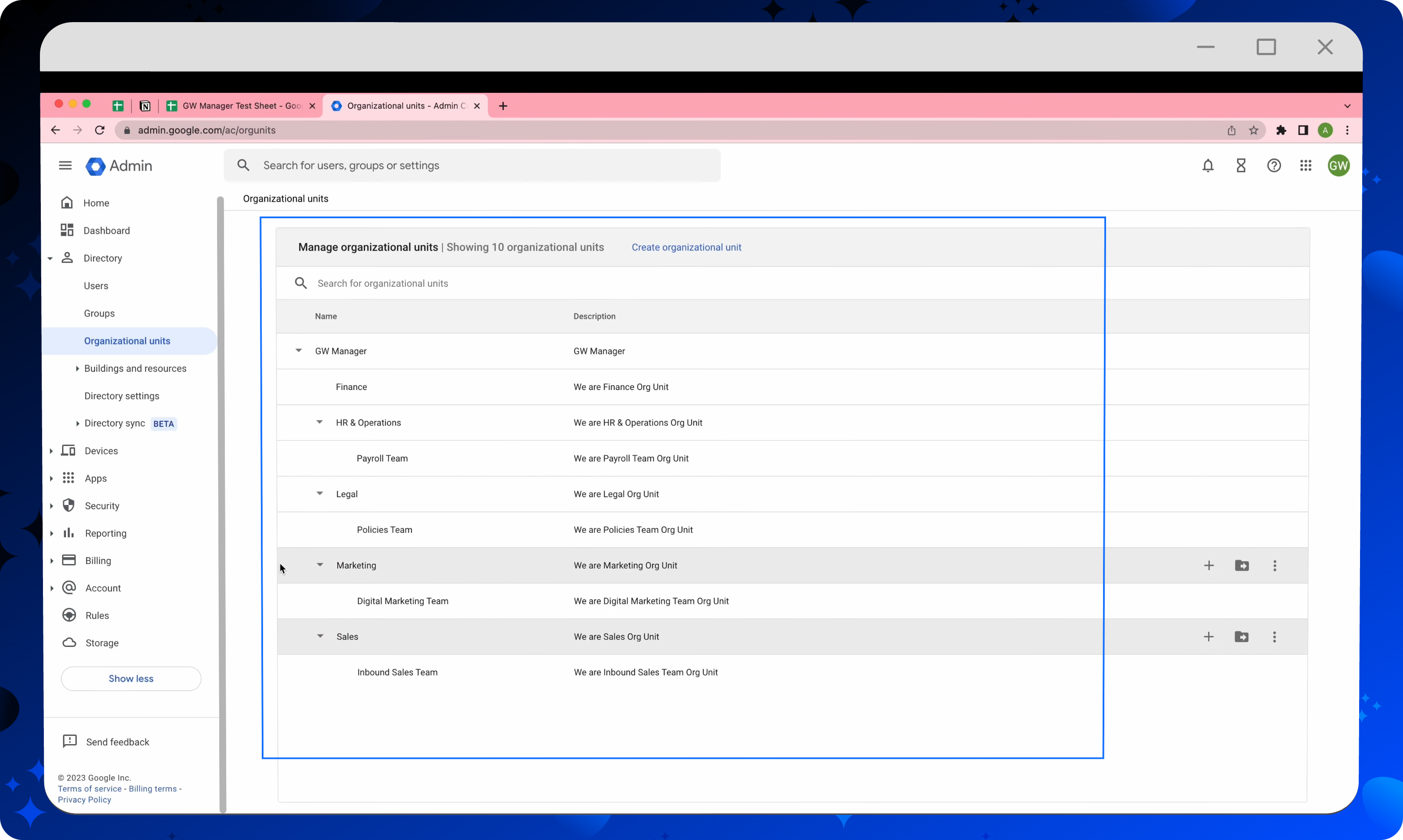Collapse the HR & Operations org unit
Image resolution: width=1403 pixels, height=840 pixels.
319,422
